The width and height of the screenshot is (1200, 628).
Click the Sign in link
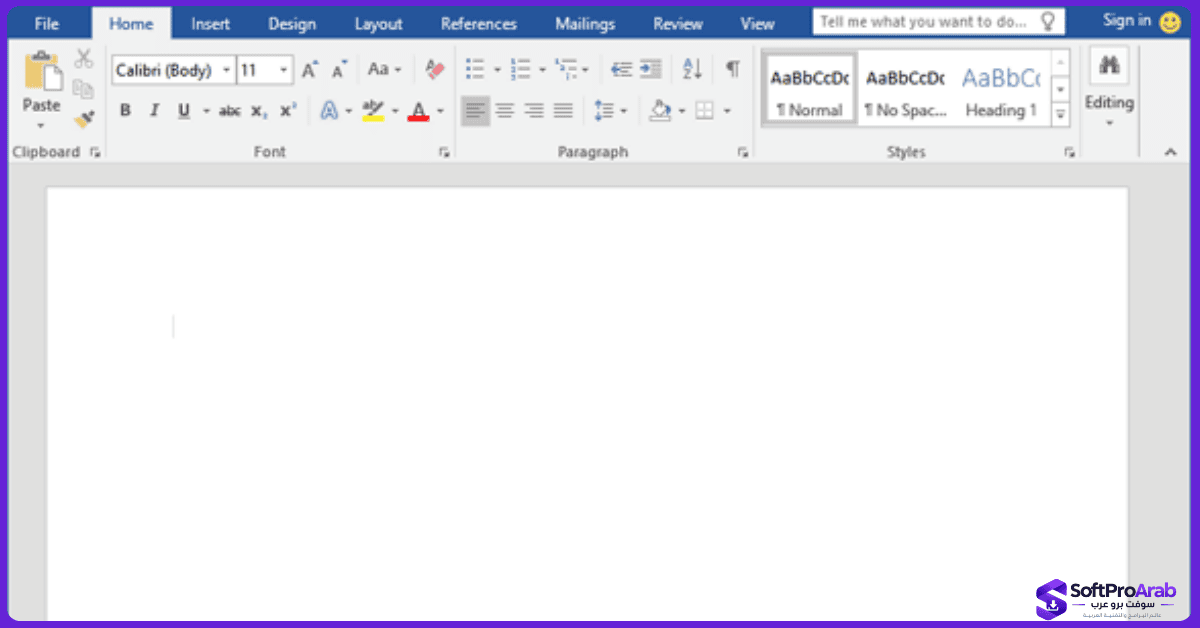point(1127,21)
